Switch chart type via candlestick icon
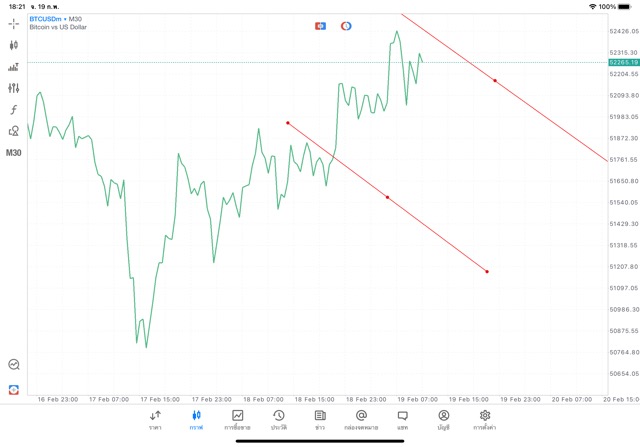 (x=14, y=45)
